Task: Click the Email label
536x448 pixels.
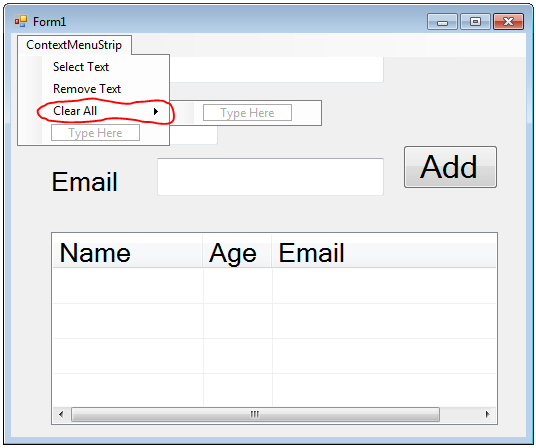Action: pyautogui.click(x=84, y=182)
